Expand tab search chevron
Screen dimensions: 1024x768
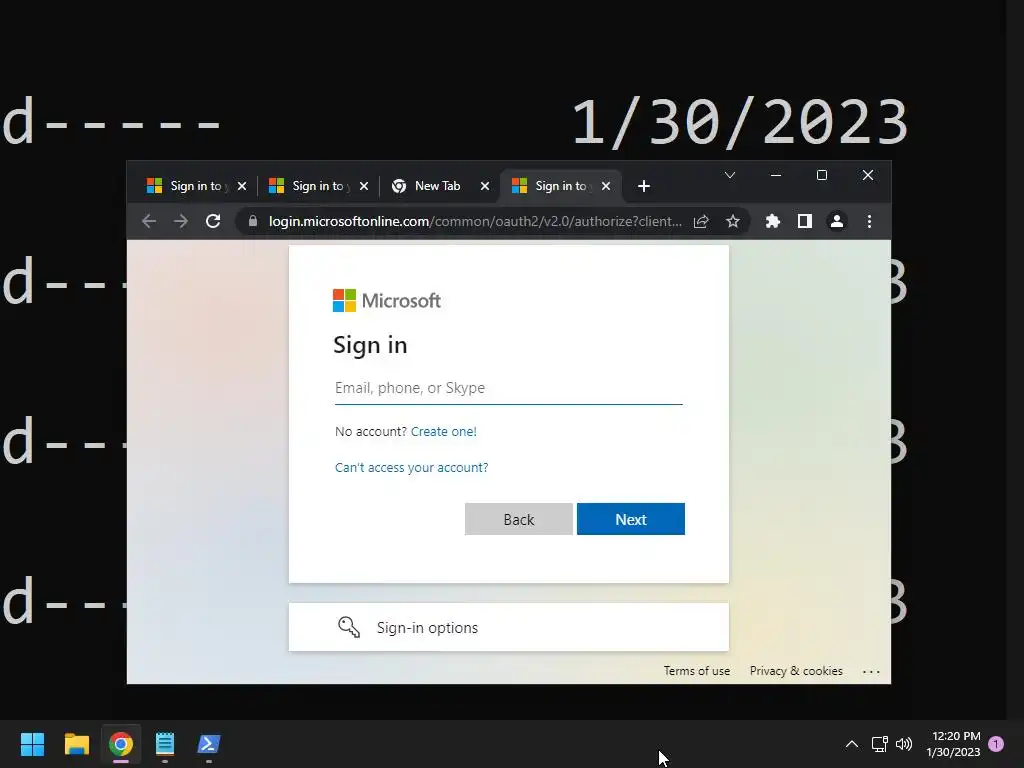point(730,175)
